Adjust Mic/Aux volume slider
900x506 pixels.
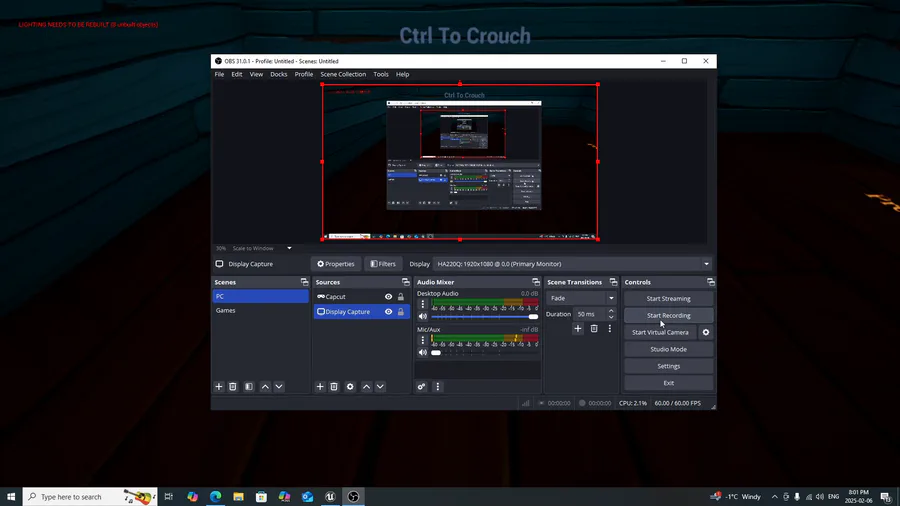click(484, 353)
